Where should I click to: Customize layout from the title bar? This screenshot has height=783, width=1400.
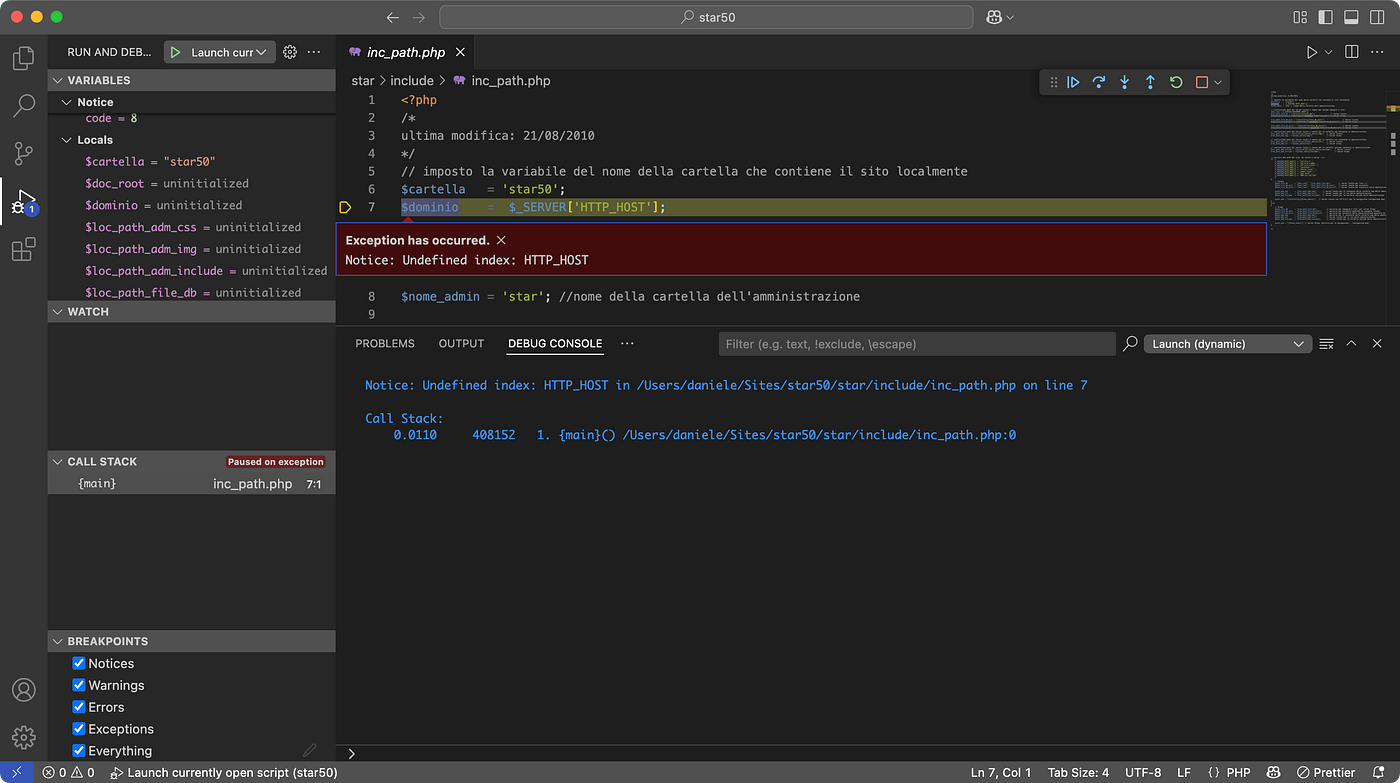point(1301,17)
